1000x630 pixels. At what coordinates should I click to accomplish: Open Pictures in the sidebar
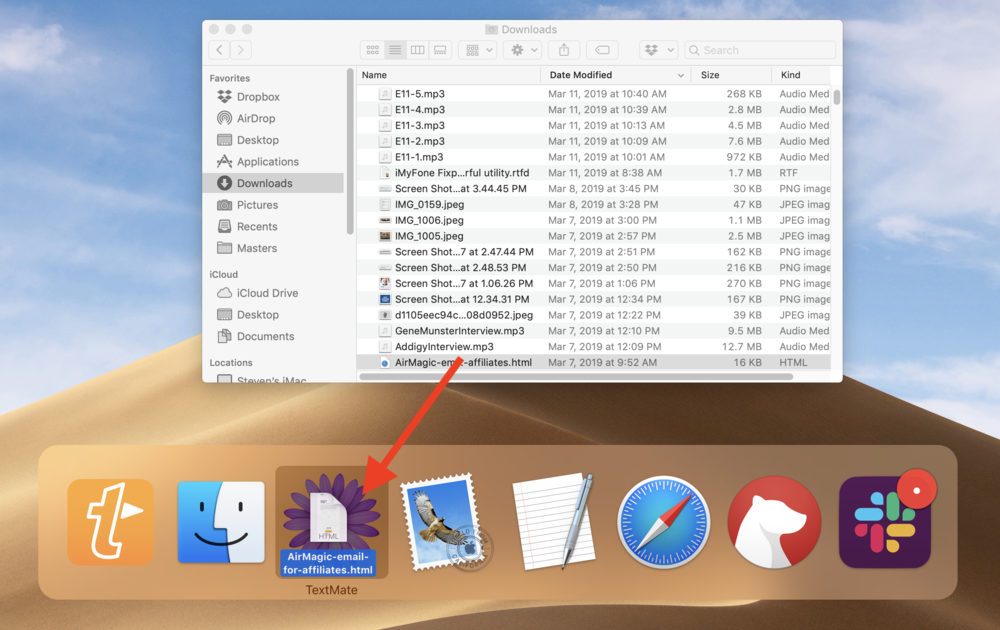click(x=273, y=205)
